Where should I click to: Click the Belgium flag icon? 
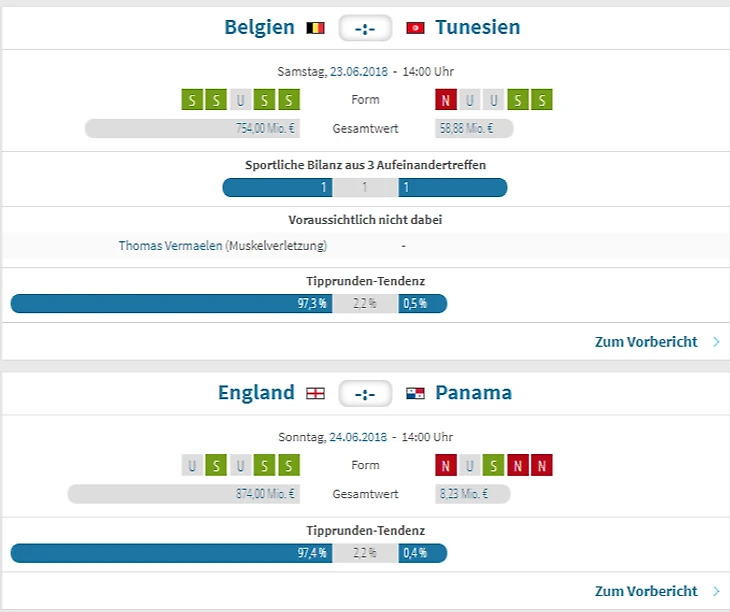coord(315,28)
